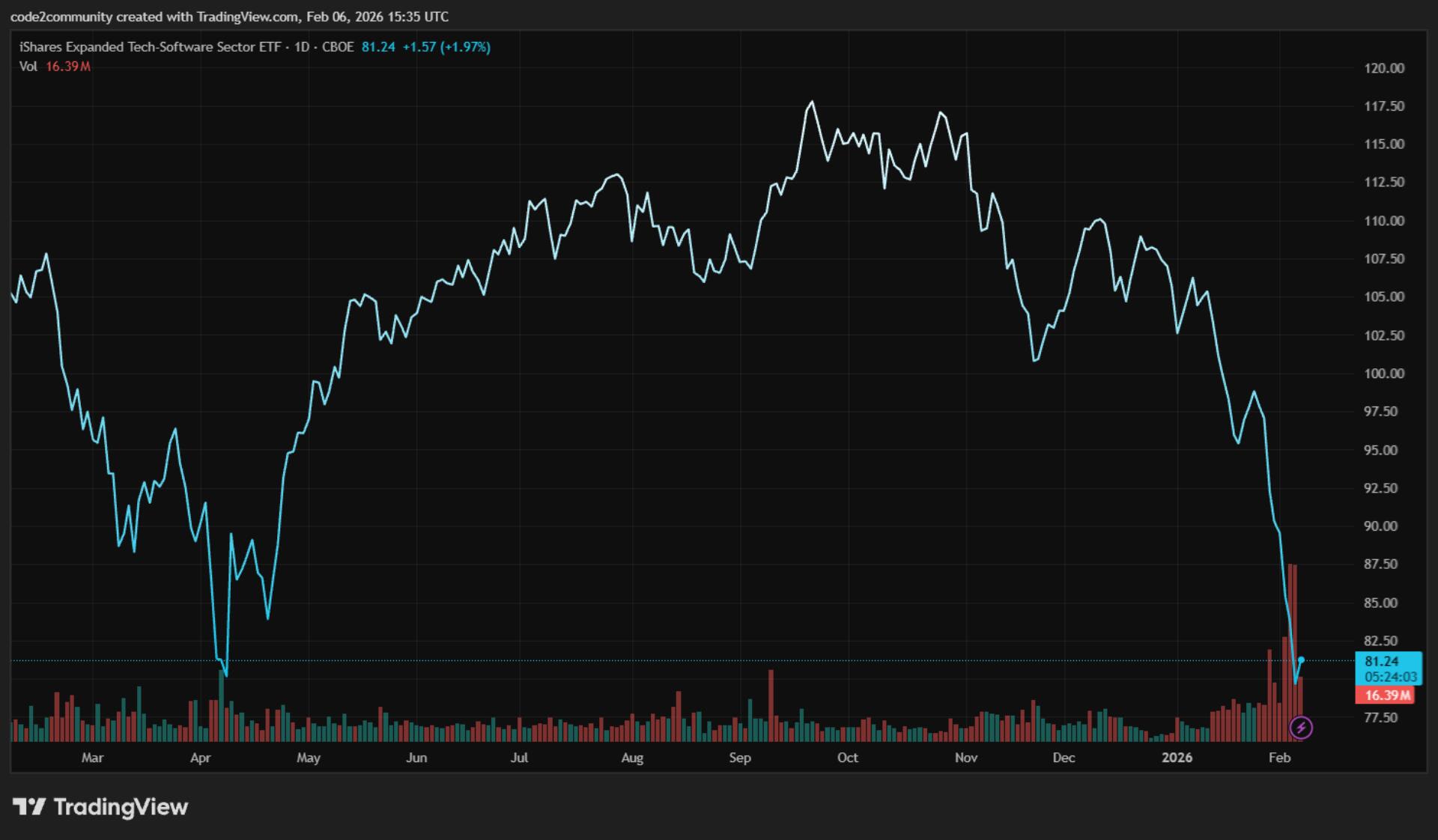Image resolution: width=1438 pixels, height=840 pixels.
Task: Click the Vol indicator legend label
Action: point(28,67)
